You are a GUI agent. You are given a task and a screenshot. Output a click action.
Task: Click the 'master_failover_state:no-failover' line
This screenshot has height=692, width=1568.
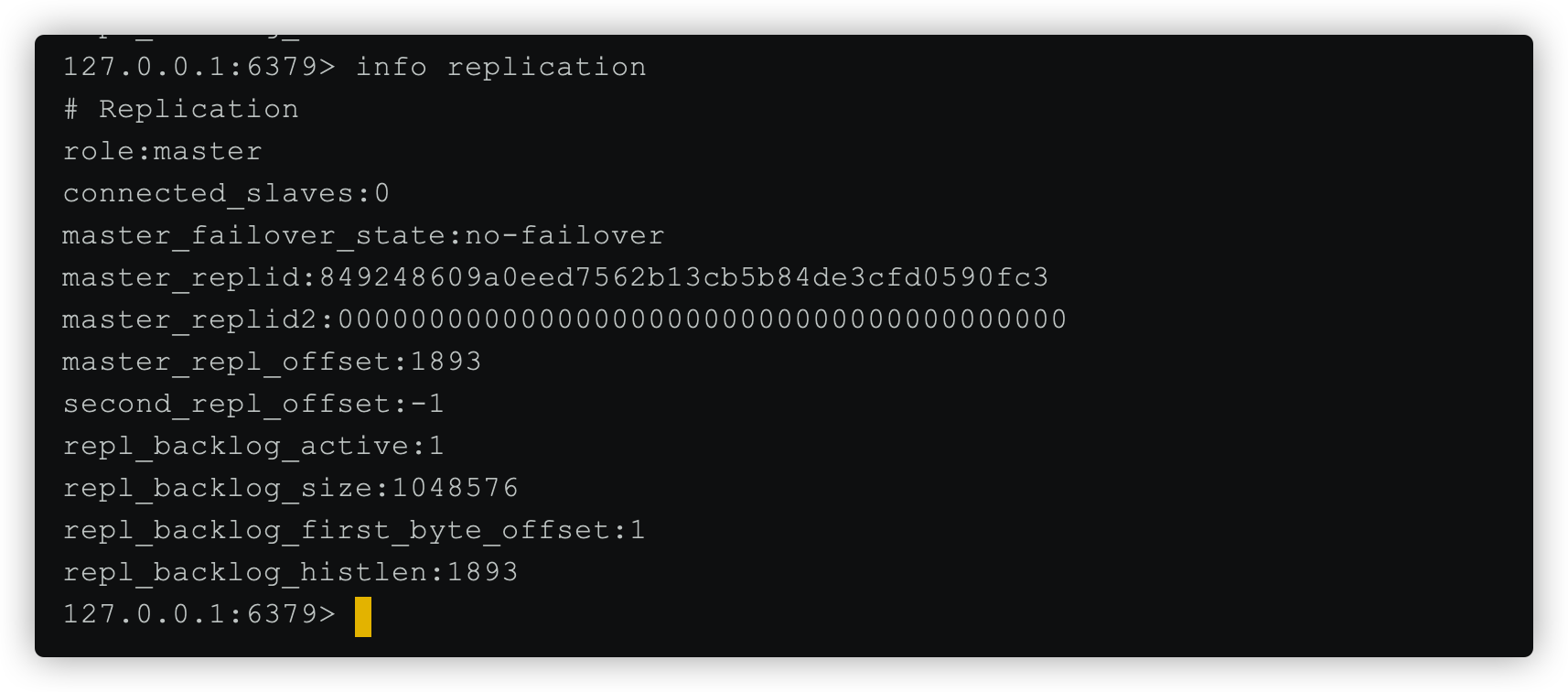pos(363,235)
